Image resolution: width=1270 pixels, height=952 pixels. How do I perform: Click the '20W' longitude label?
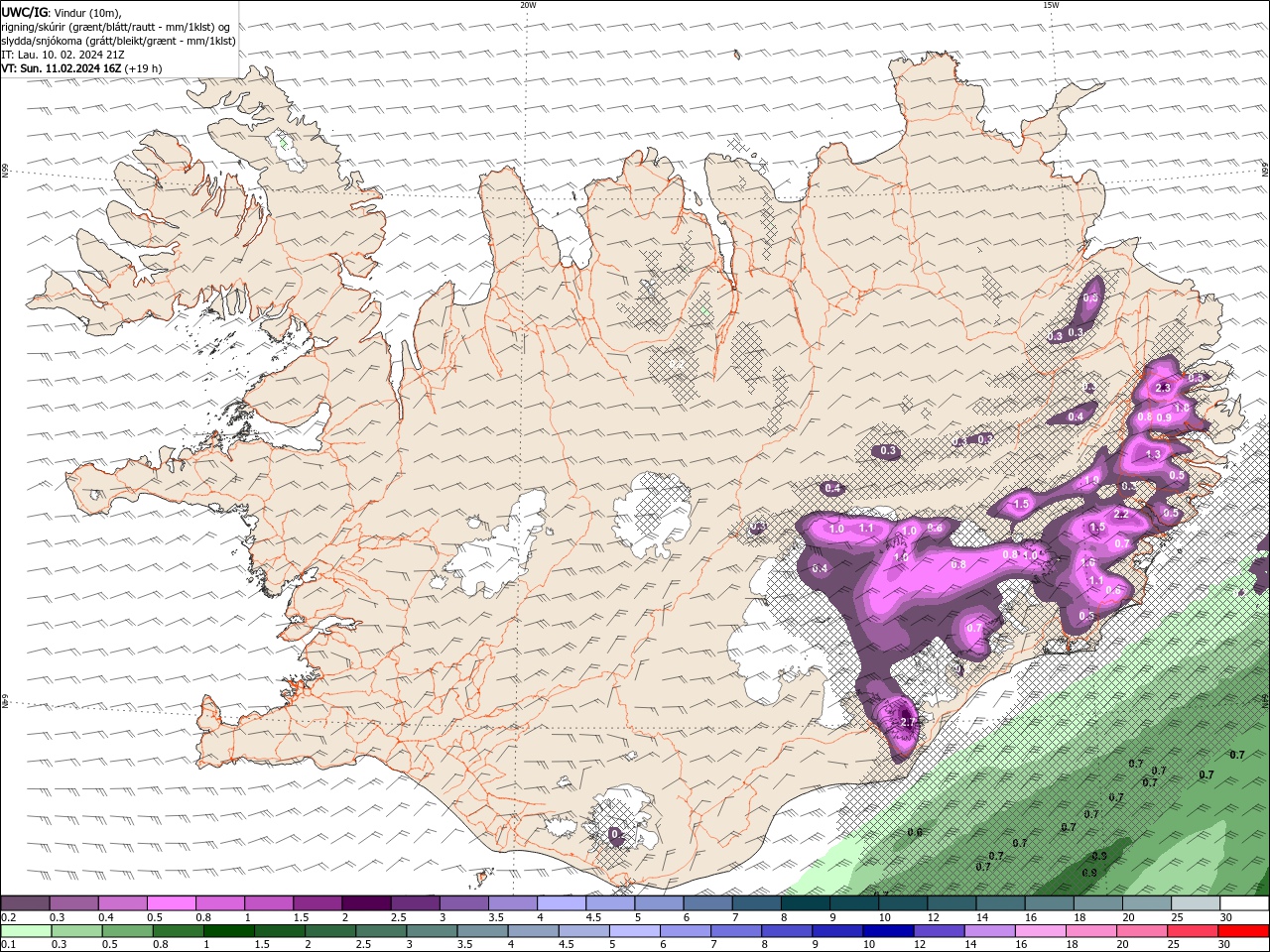point(528,5)
